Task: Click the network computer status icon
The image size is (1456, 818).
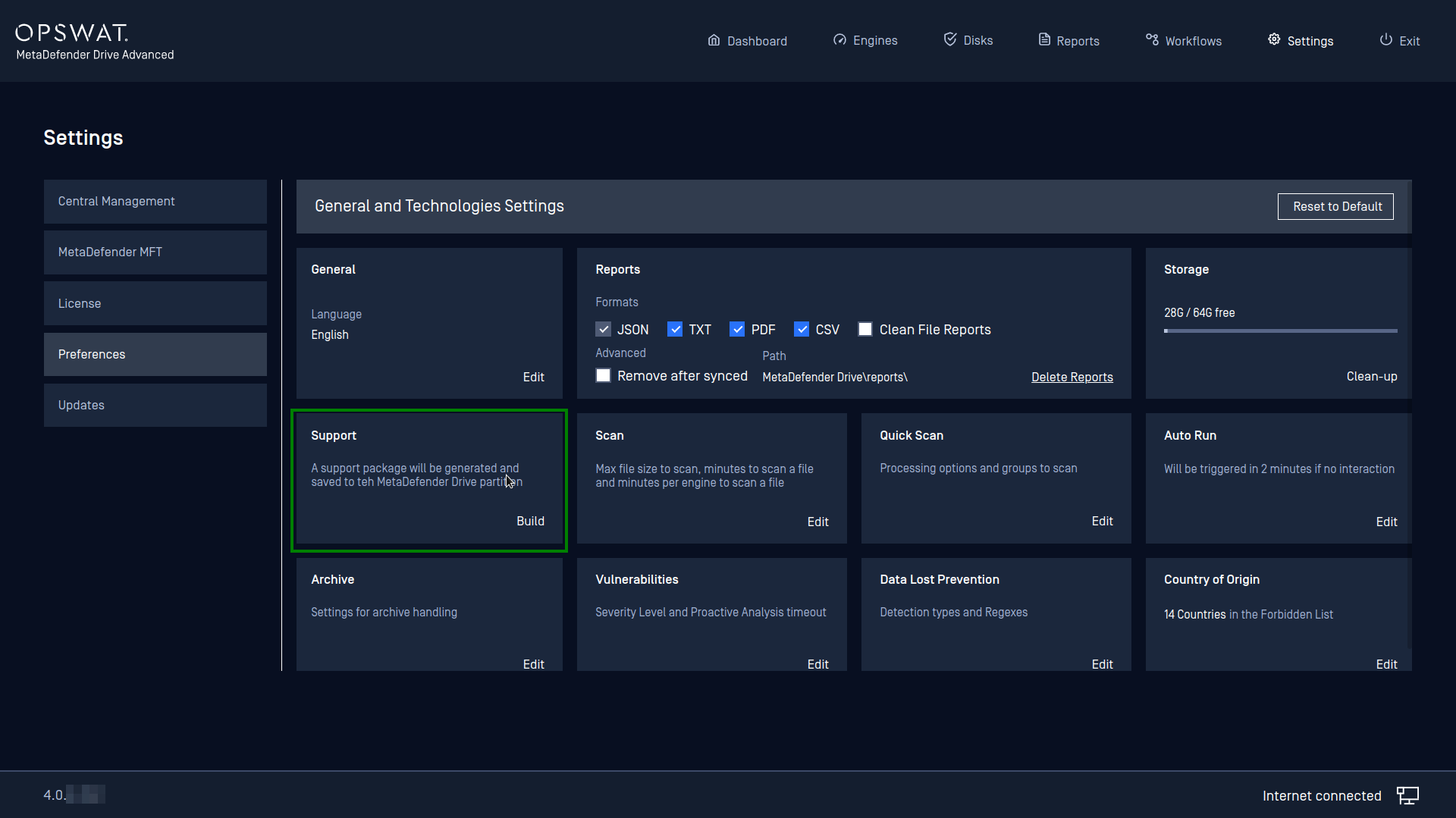Action: 1407,795
